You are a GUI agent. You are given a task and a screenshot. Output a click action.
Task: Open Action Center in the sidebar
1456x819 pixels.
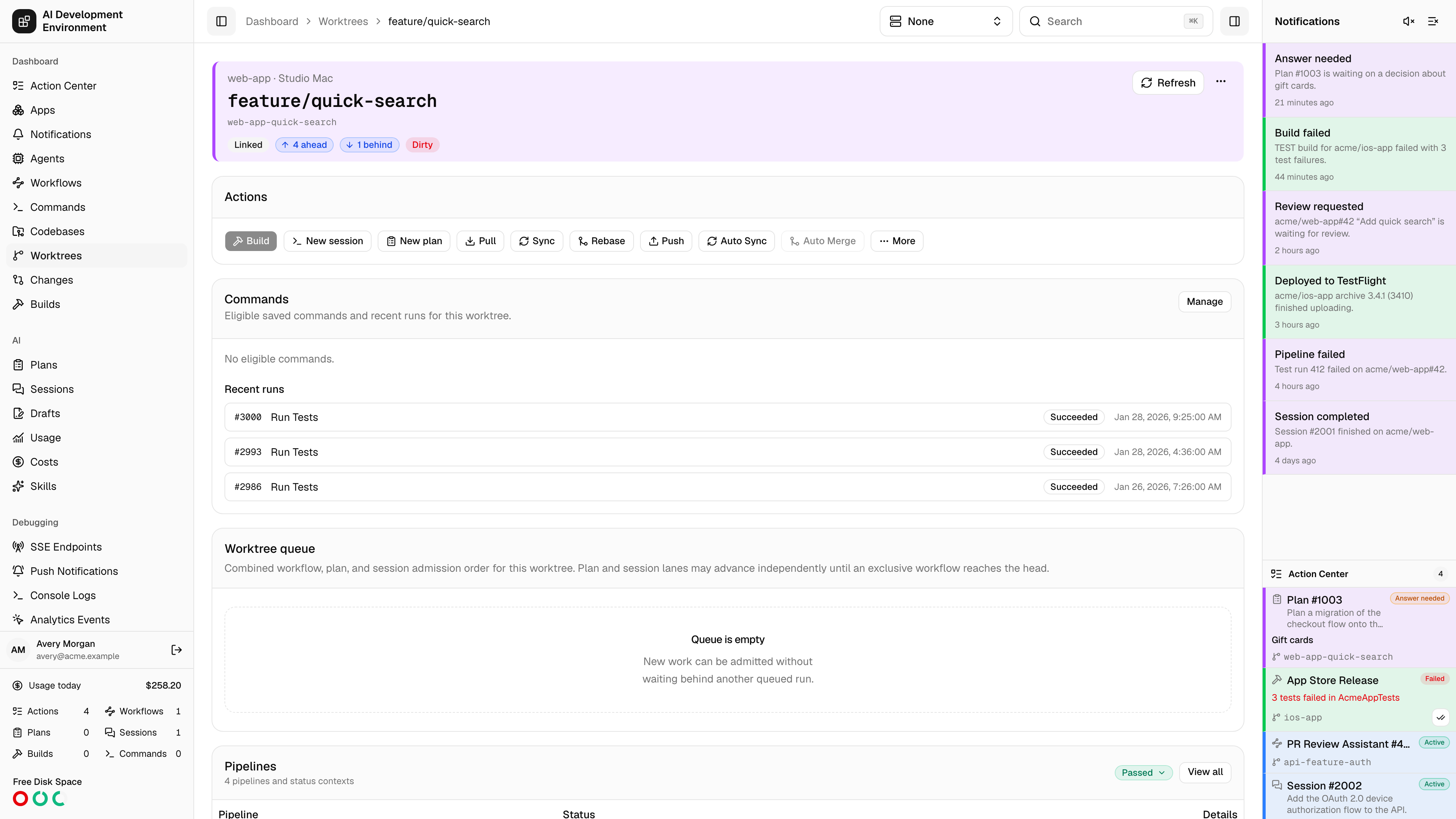point(97,86)
